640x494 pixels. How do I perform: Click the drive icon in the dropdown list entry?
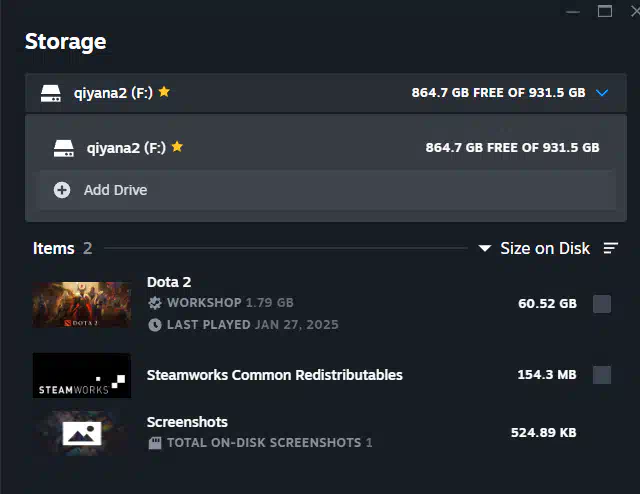[x=64, y=148]
